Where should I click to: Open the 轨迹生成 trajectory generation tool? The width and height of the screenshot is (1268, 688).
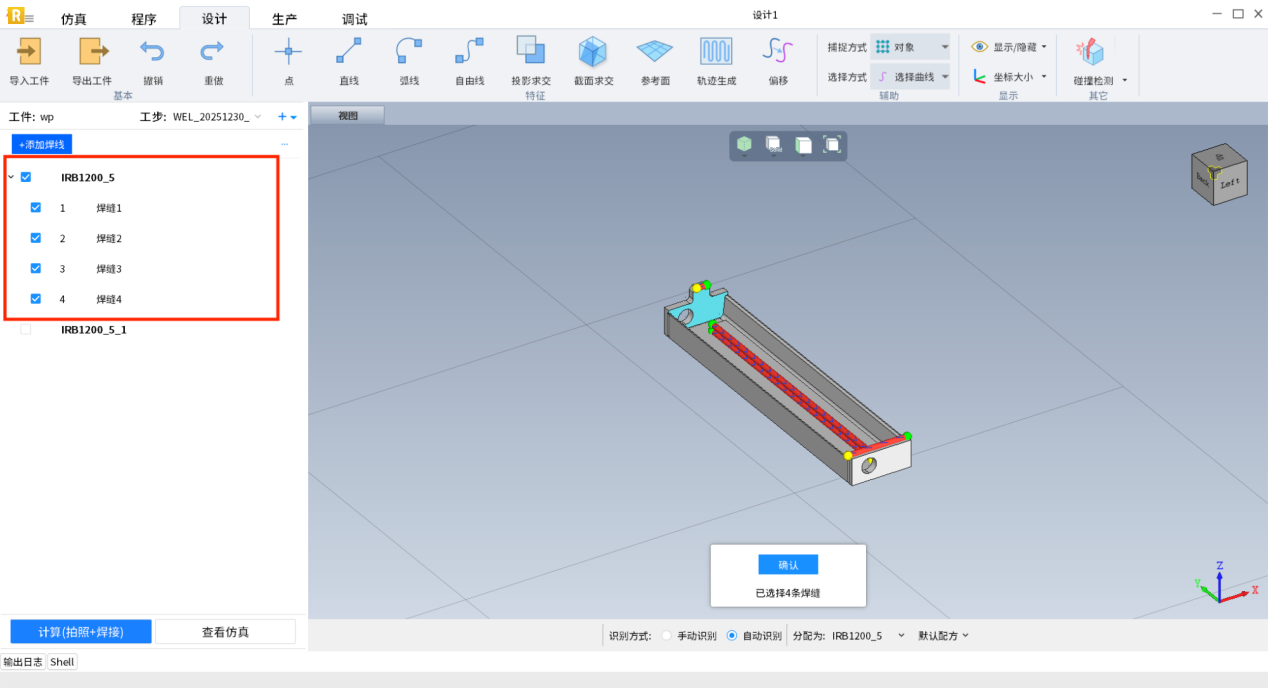(716, 52)
